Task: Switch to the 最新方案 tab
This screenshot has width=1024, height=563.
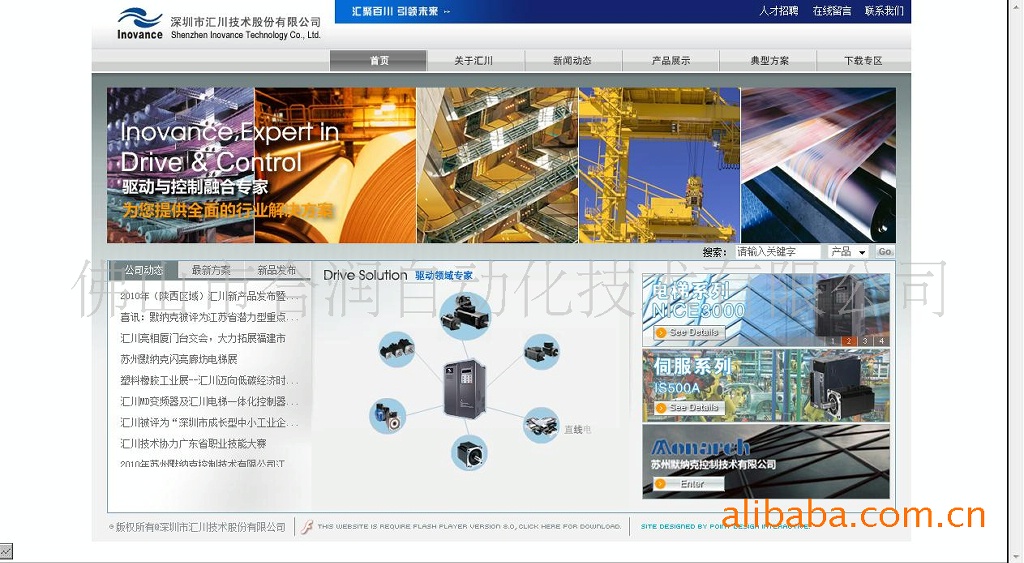Action: 211,270
